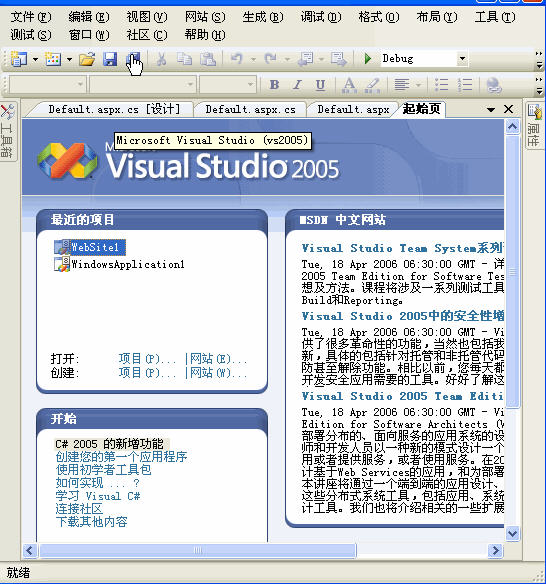Open Visual Studio 2005中的安全性 article headline

pos(403,316)
